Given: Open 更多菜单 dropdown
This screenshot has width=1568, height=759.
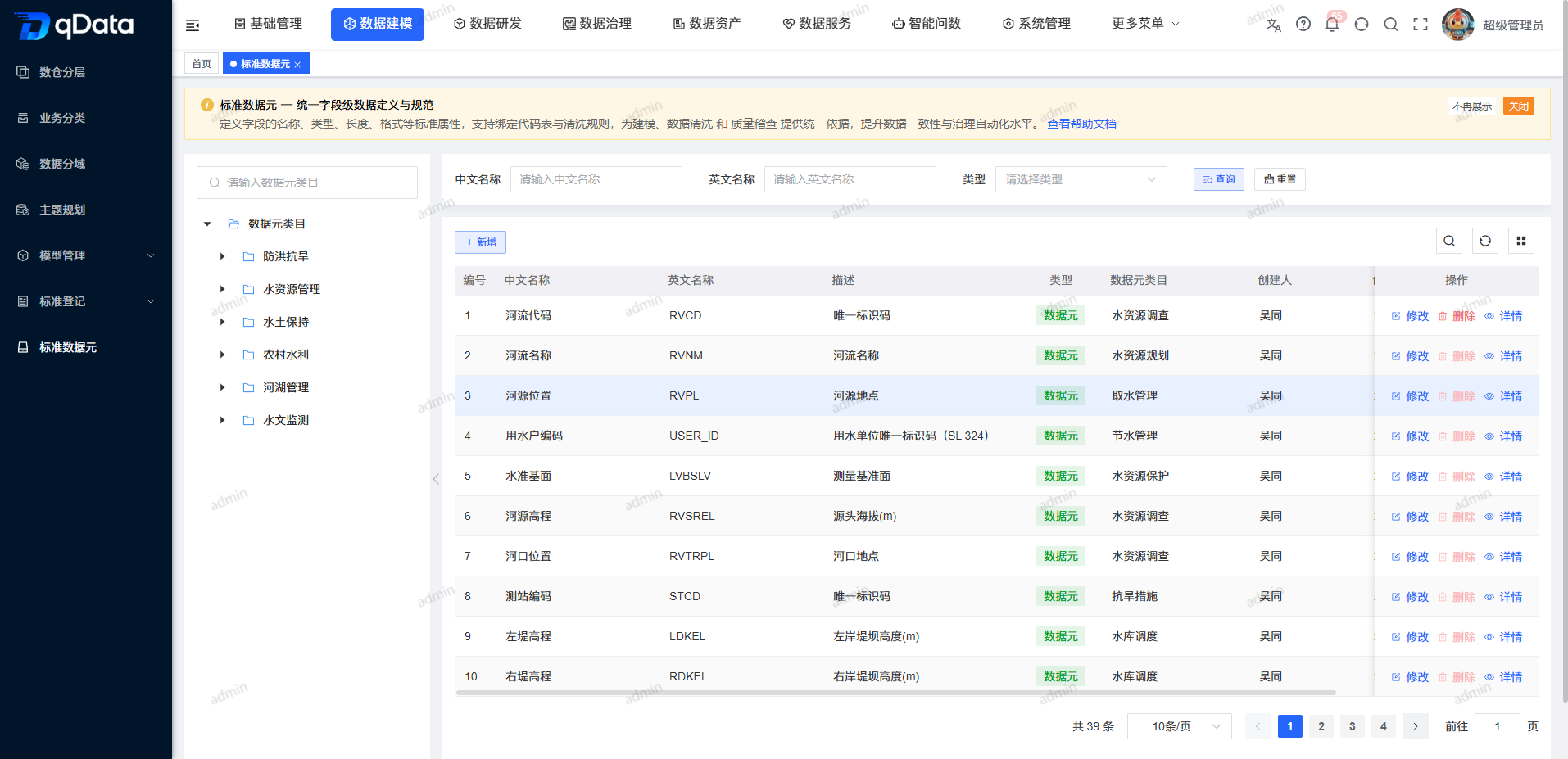Looking at the screenshot, I should coord(1146,24).
